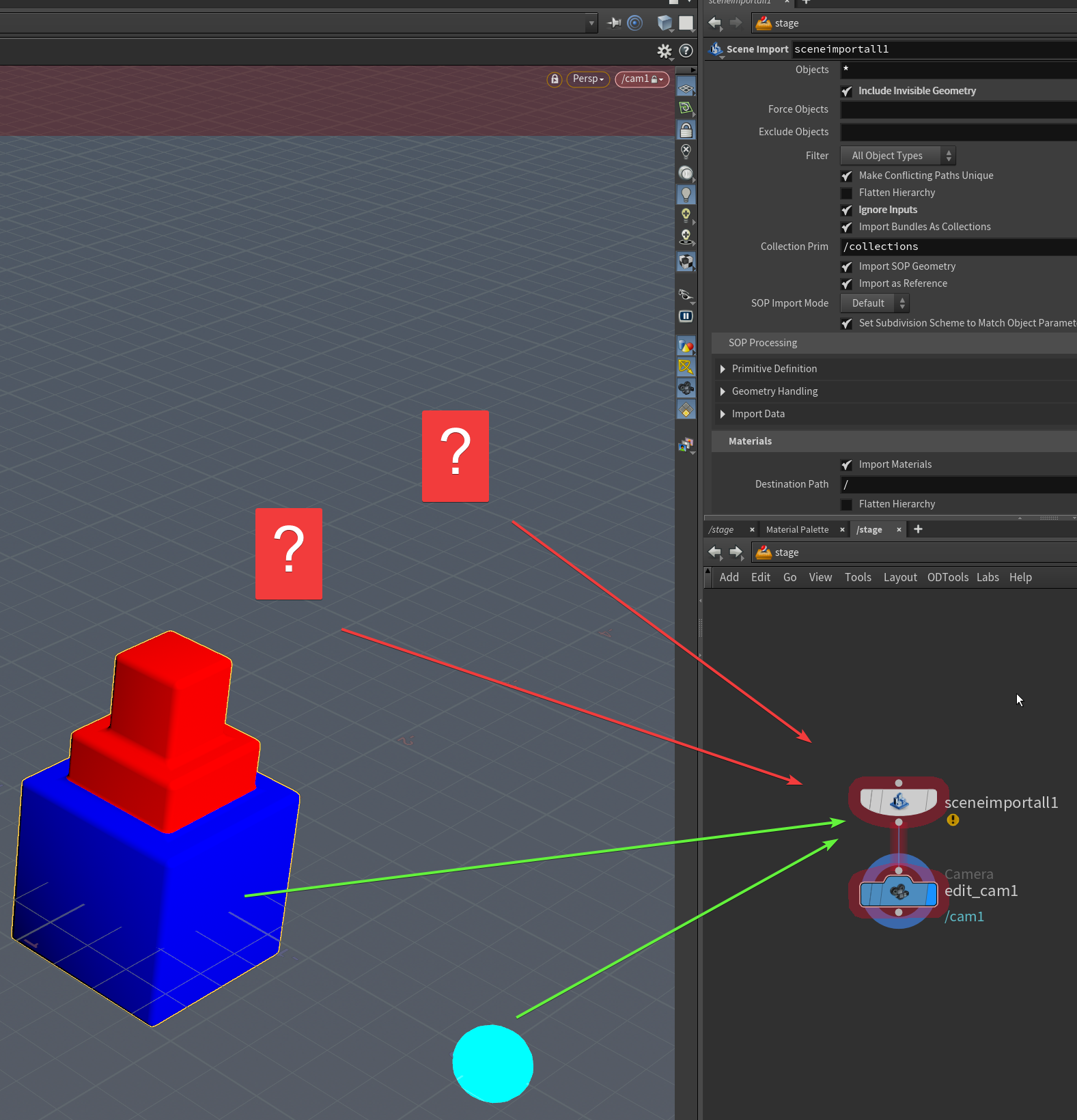Disable the Import Materials checkbox
The height and width of the screenshot is (1120, 1077).
coord(847,465)
